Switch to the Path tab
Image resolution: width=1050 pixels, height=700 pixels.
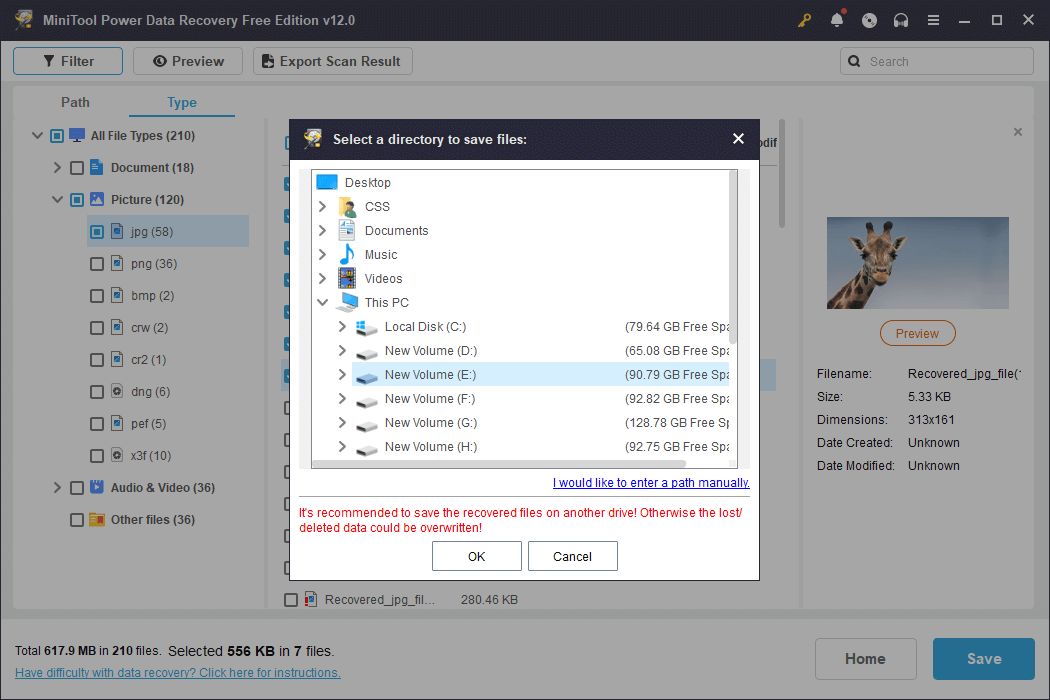click(75, 102)
